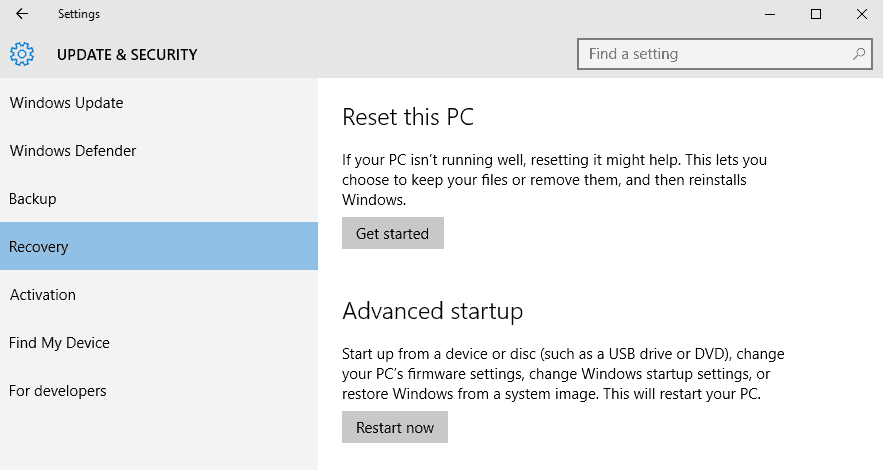
Task: Open the Windows Defender section
Action: (x=159, y=150)
